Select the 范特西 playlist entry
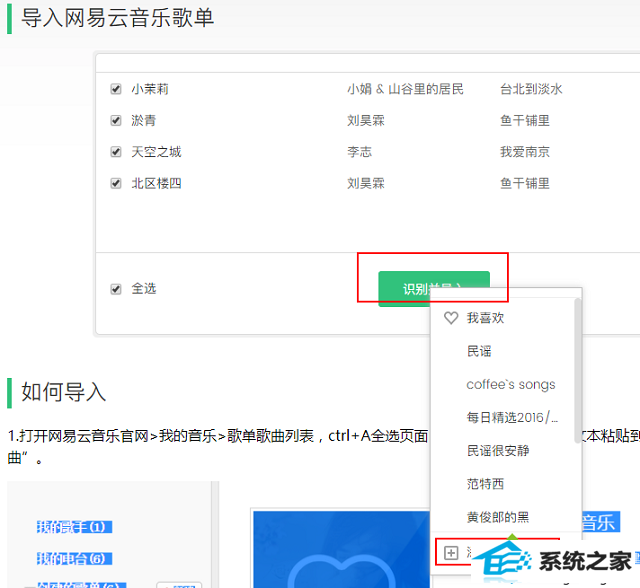Screen dimensions: 640x588 pyautogui.click(x=485, y=484)
